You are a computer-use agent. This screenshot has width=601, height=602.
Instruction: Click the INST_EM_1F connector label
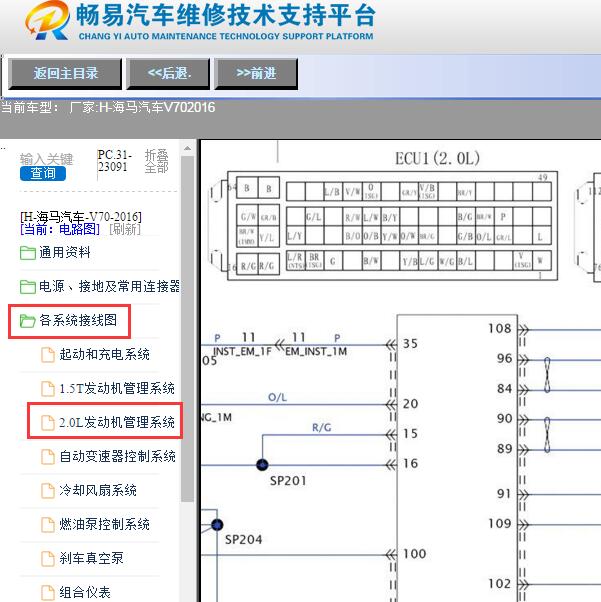(242, 351)
